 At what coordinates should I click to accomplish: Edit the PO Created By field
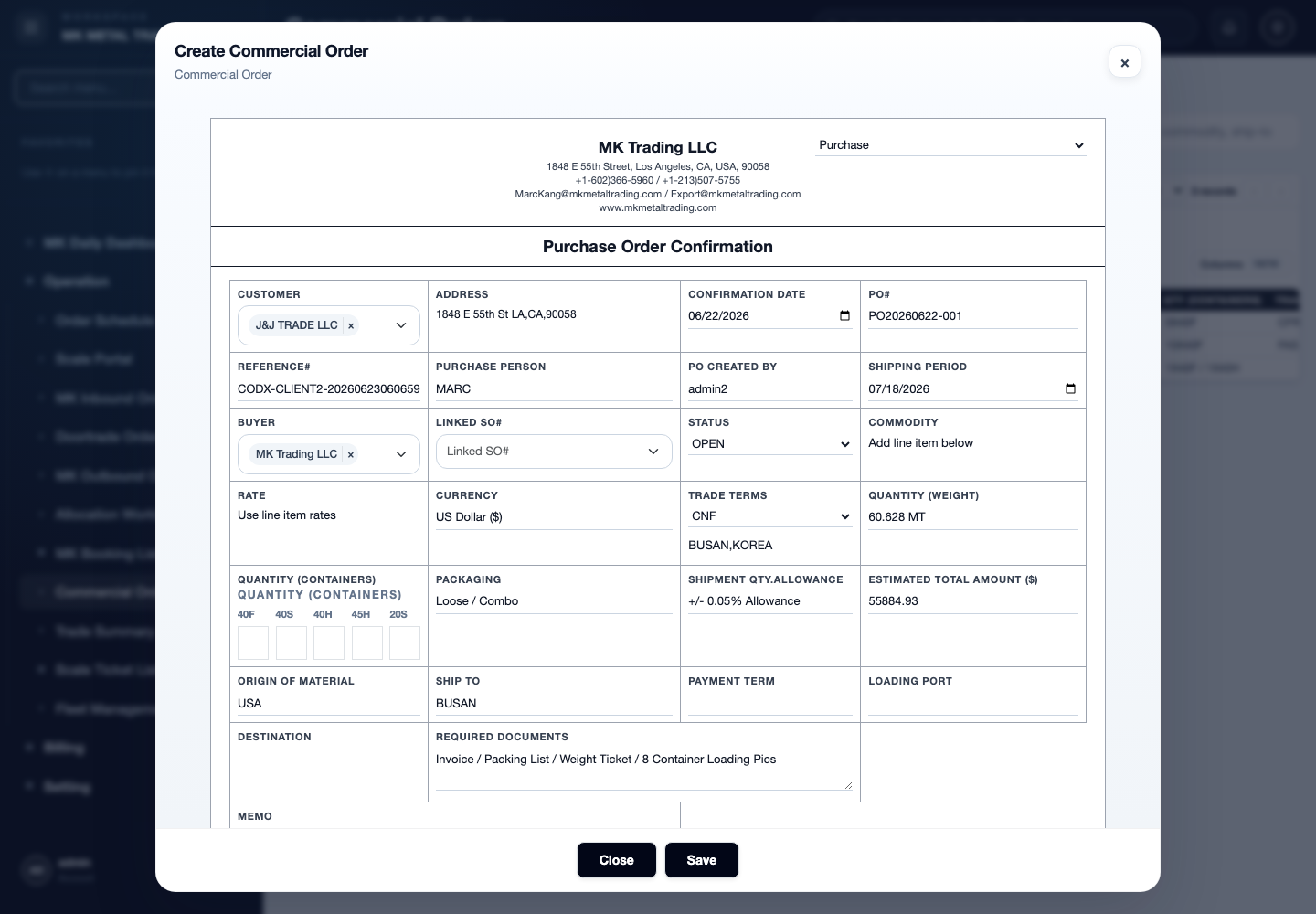pyautogui.click(x=769, y=389)
